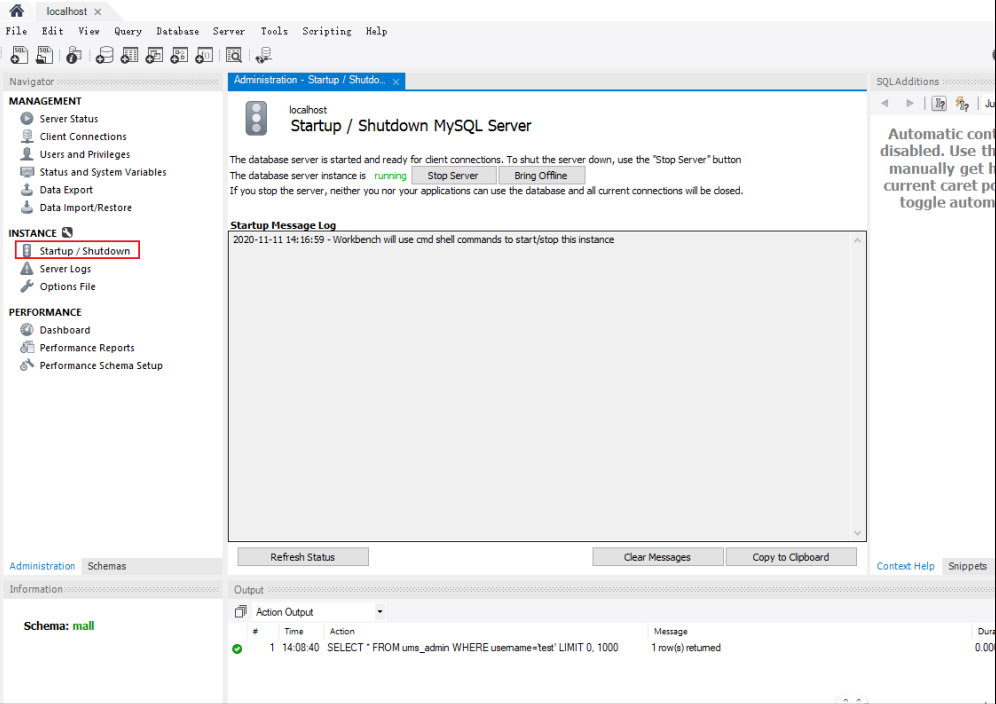This screenshot has width=996, height=704.
Task: Open the File menu
Action: [16, 30]
